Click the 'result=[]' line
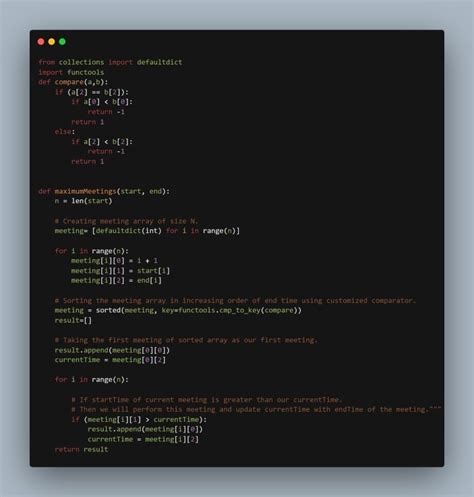 (x=73, y=320)
